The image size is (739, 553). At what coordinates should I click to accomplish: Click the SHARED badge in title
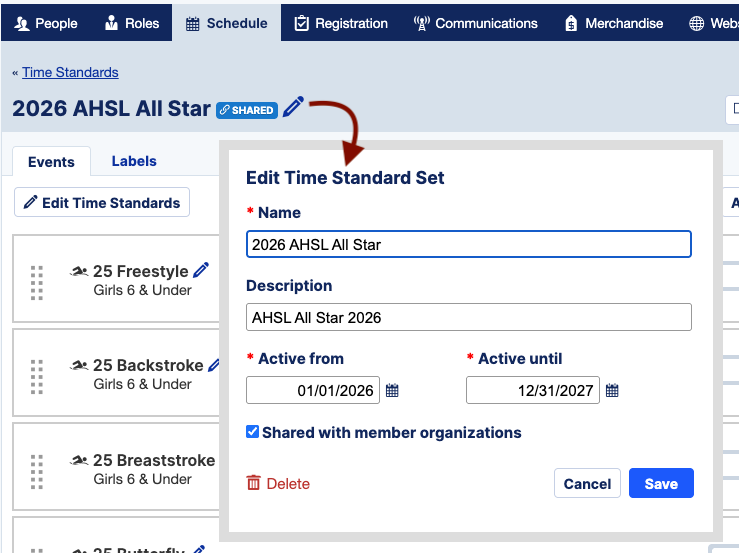click(247, 110)
